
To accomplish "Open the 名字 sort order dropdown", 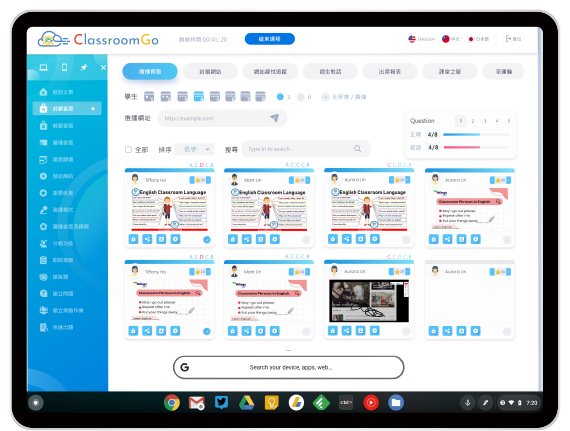I will pyautogui.click(x=194, y=149).
